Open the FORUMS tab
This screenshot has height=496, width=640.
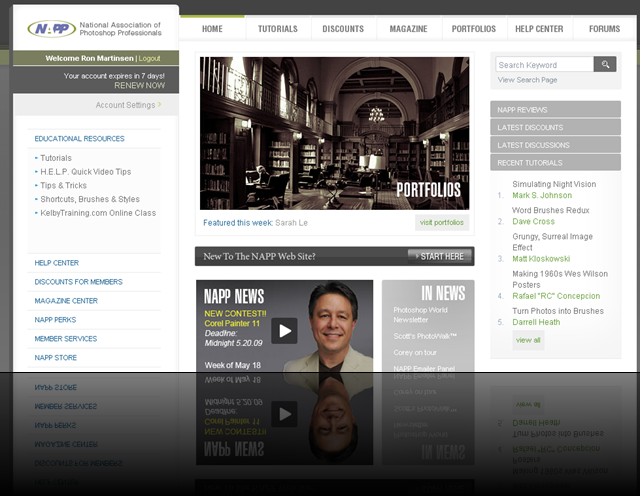tap(604, 29)
